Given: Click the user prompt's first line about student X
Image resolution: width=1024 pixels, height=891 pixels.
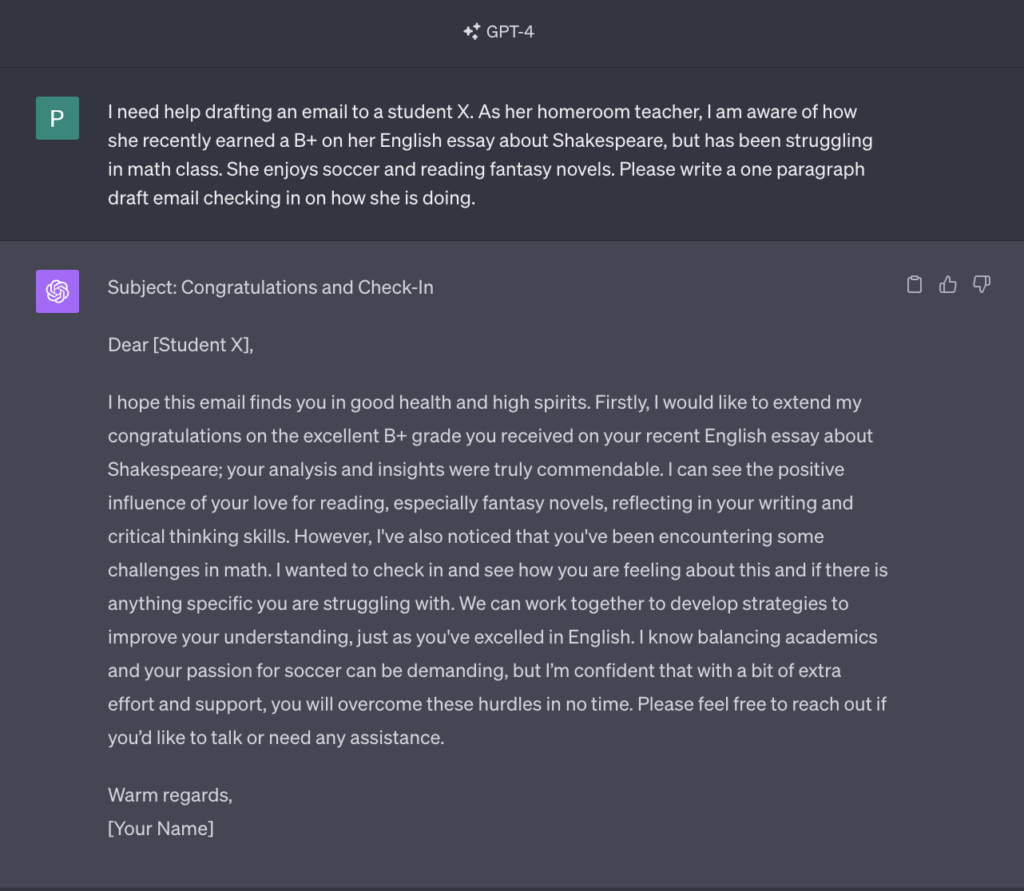Looking at the screenshot, I should pos(482,112).
